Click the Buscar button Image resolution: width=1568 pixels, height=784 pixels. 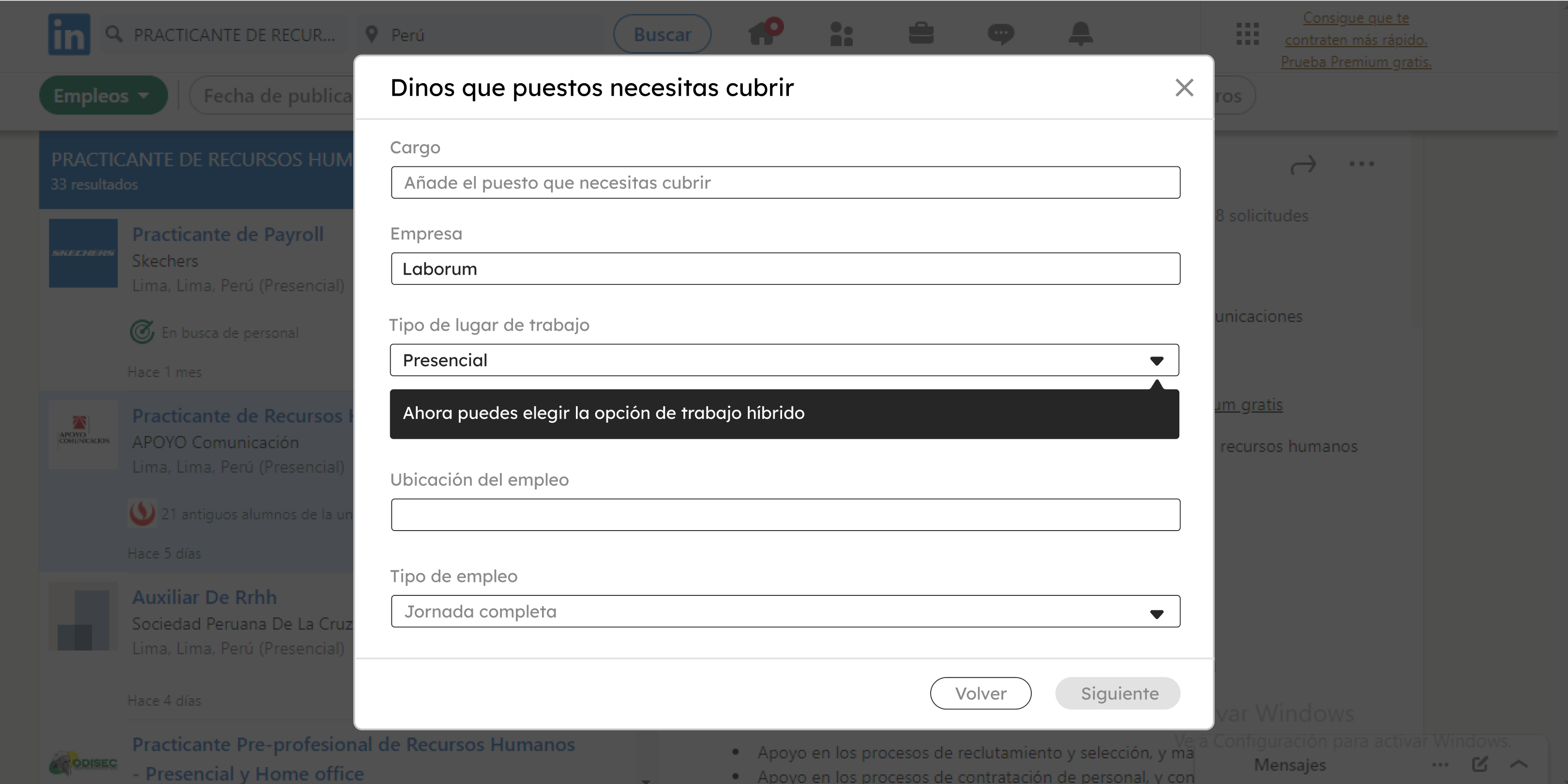tap(662, 34)
